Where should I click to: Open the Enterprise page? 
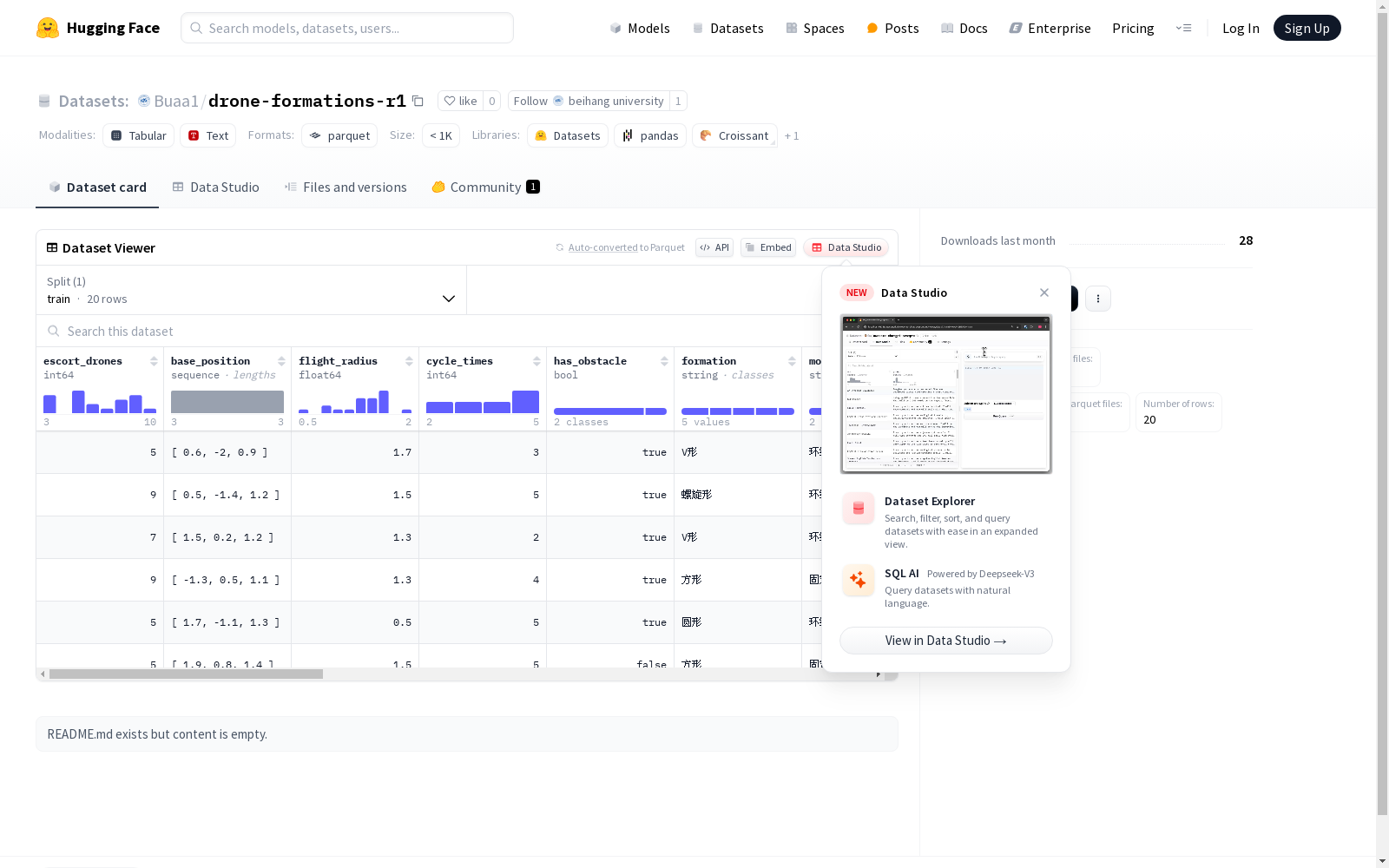tap(1050, 28)
